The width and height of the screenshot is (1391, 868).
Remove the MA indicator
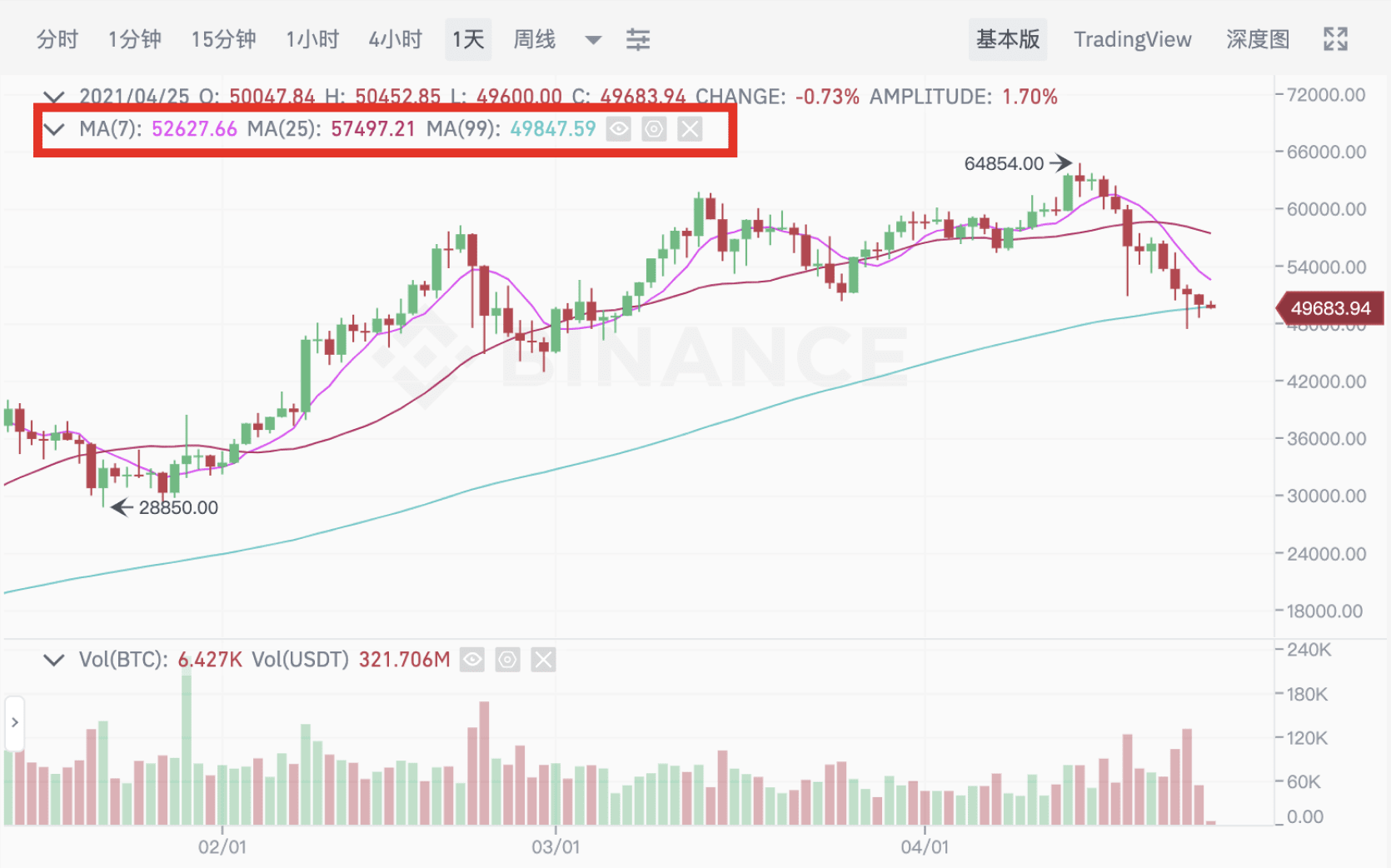point(690,129)
